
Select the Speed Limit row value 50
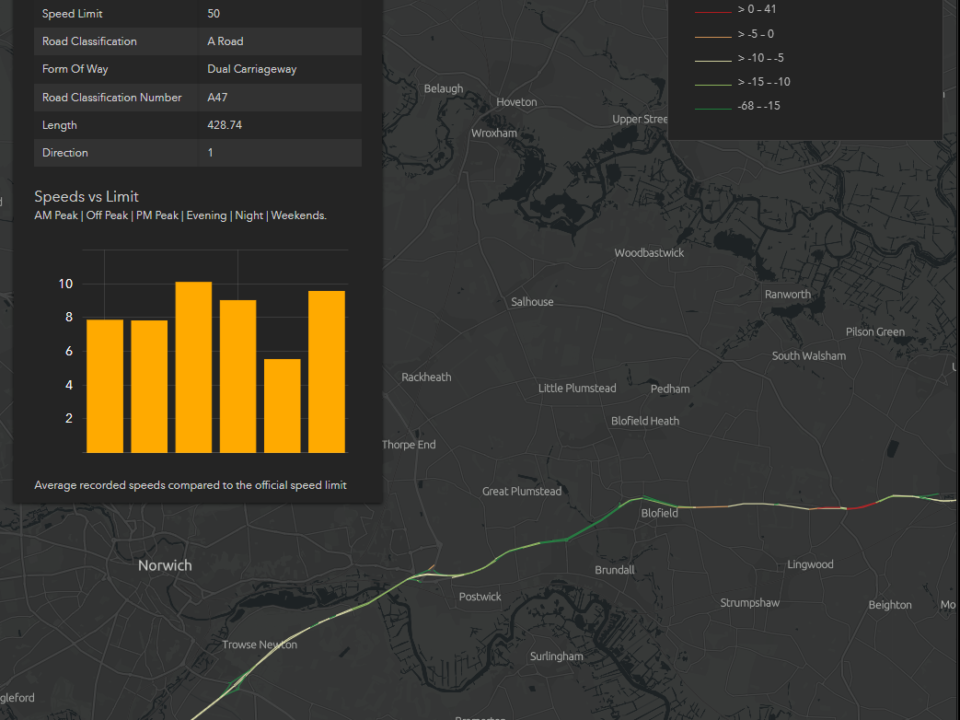214,14
